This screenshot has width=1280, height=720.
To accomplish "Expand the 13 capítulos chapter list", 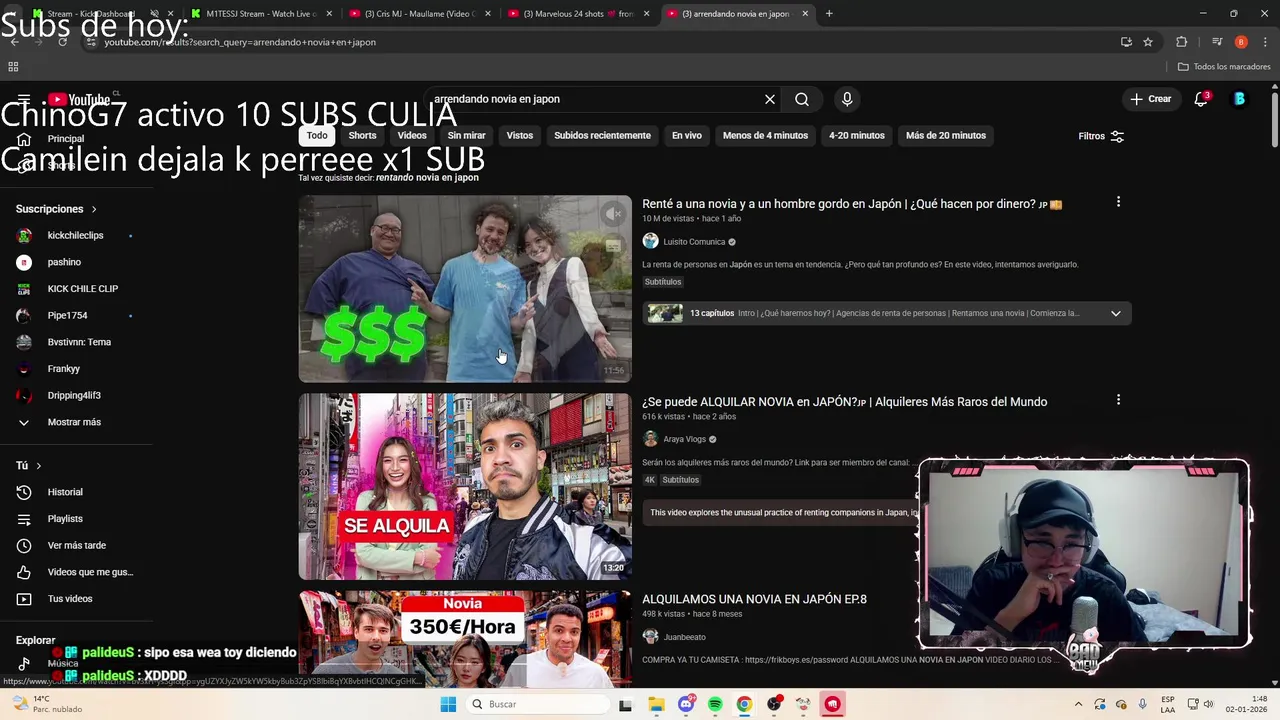I will coord(886,313).
